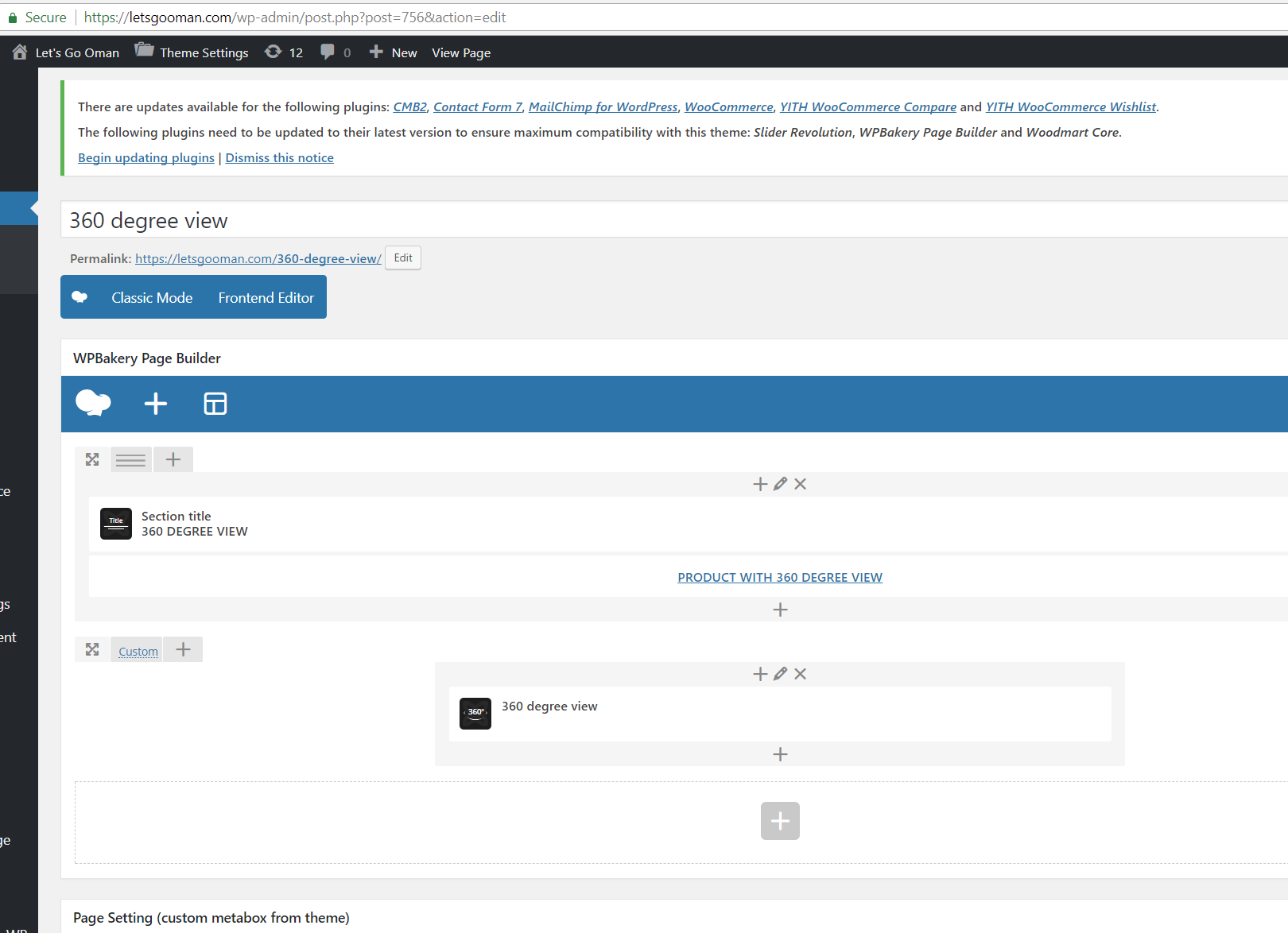Switch to Classic Mode
The width and height of the screenshot is (1288, 933).
click(x=152, y=298)
